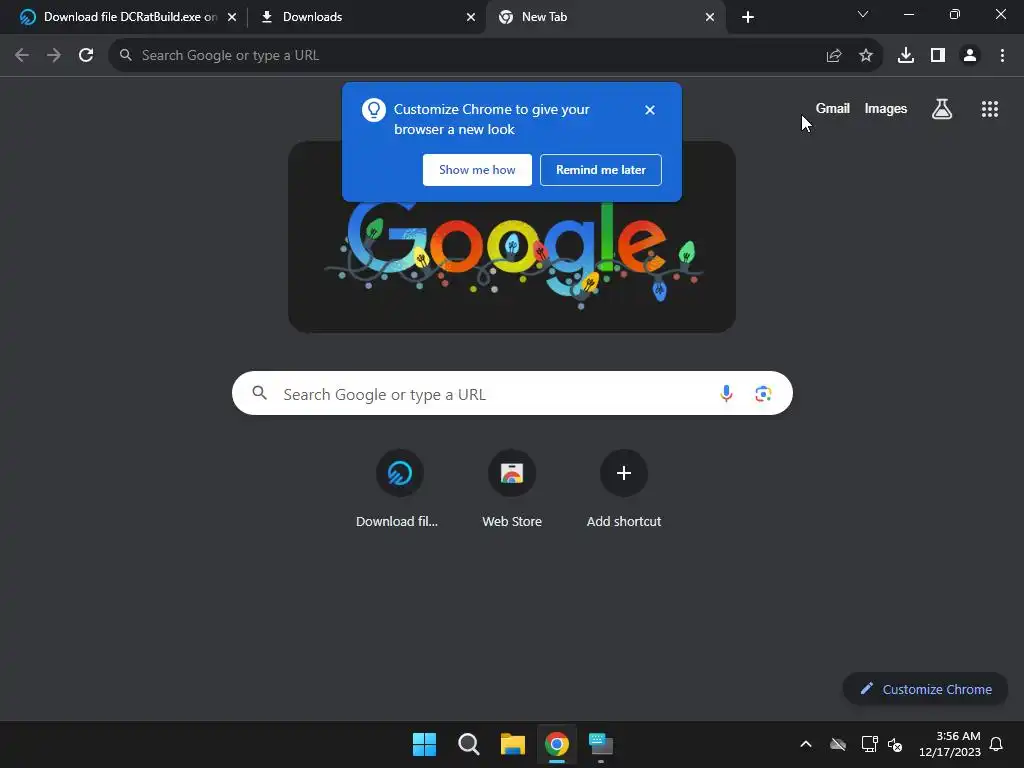Open Windows taskbar search
Screen dimensions: 1024x768
tap(469, 744)
